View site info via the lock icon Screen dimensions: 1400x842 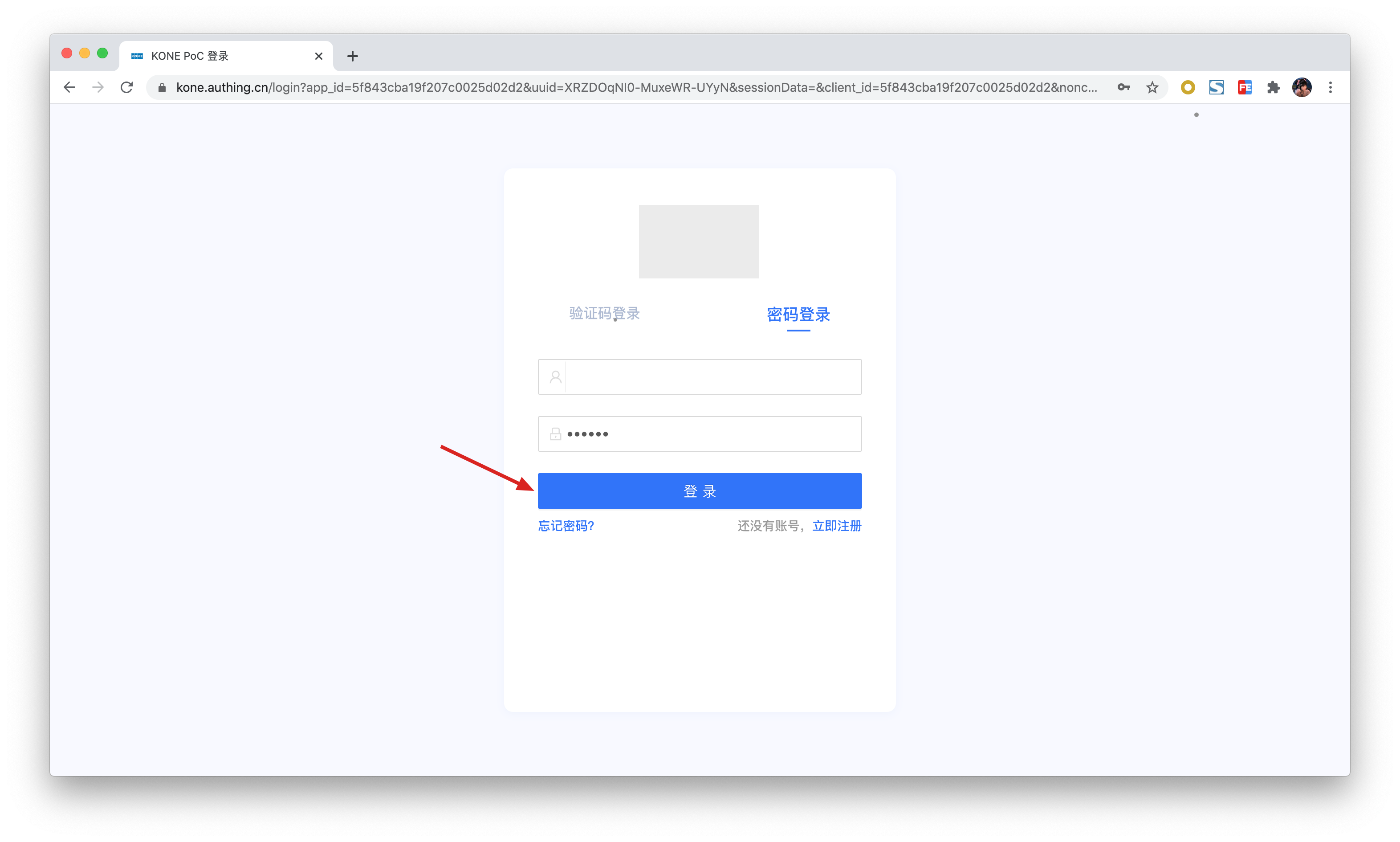162,87
